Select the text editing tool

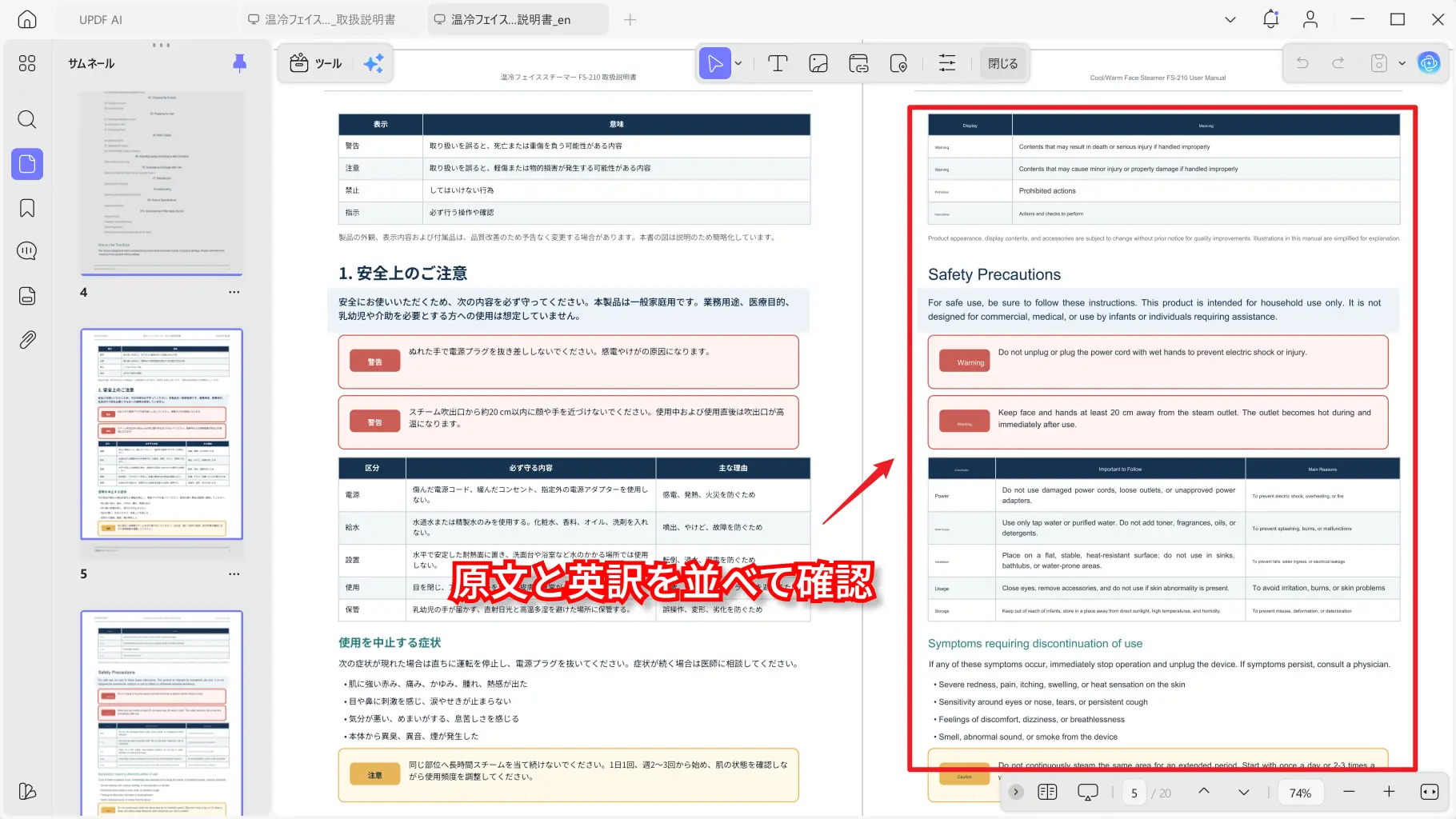click(x=778, y=63)
